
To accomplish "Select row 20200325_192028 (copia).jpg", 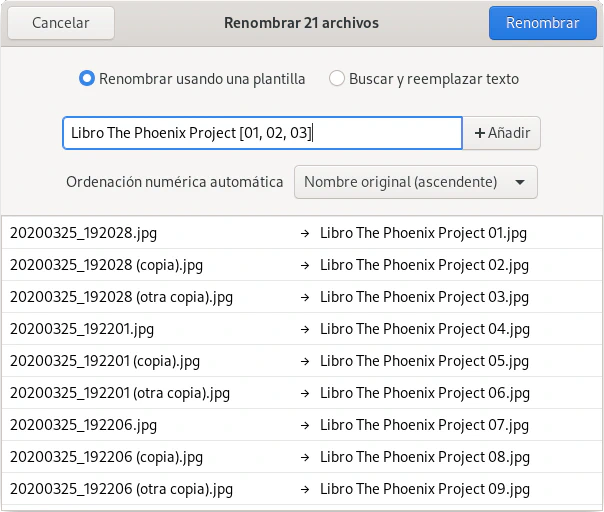I will (x=107, y=265).
